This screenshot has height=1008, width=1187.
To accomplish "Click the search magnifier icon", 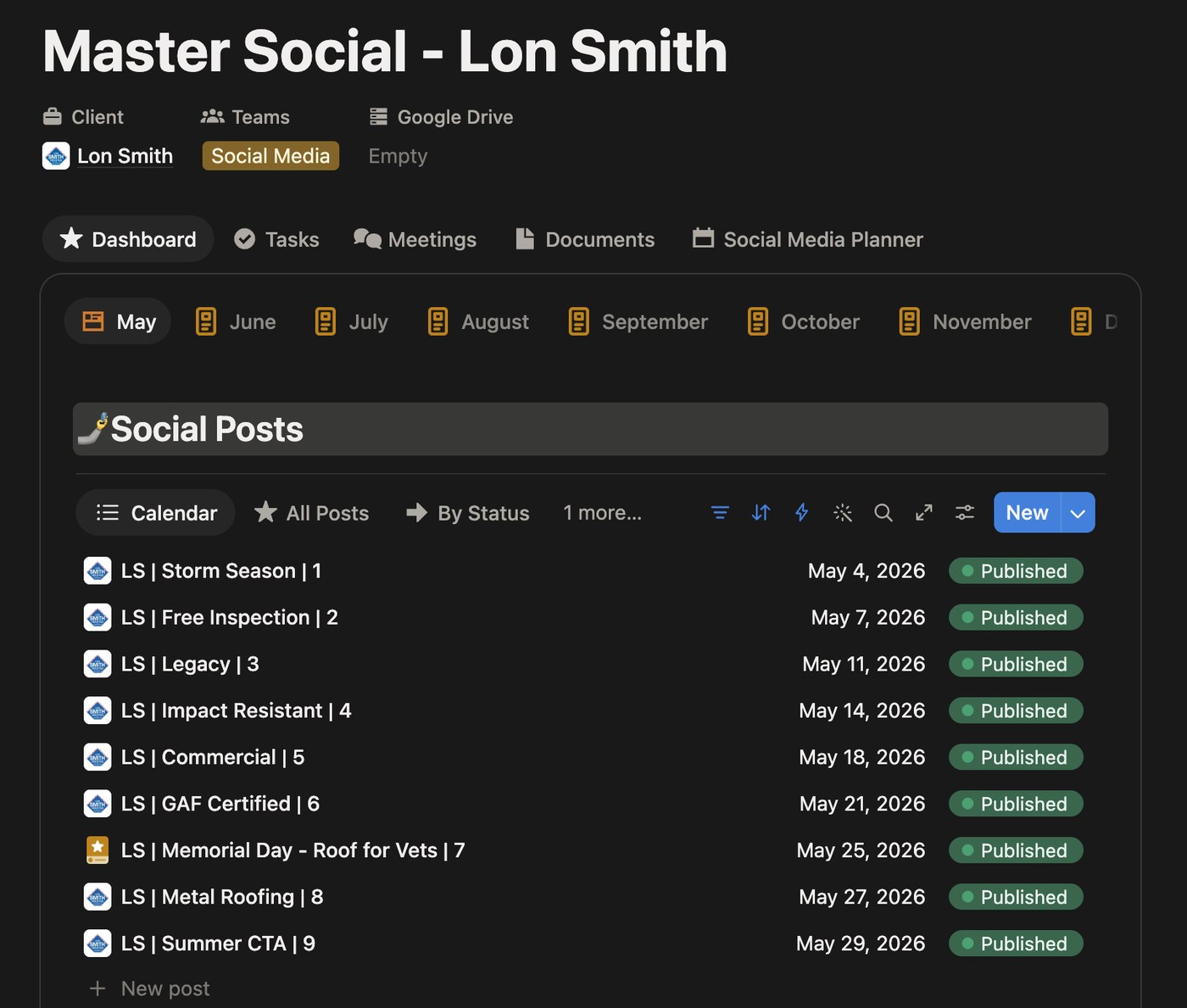I will (883, 513).
